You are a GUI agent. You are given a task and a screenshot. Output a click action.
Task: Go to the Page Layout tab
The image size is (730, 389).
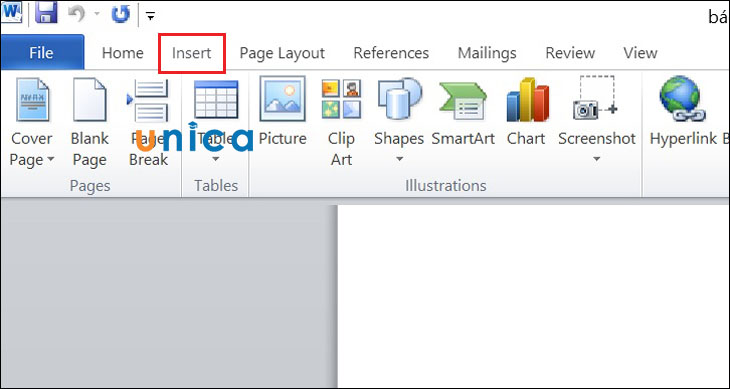pos(282,53)
